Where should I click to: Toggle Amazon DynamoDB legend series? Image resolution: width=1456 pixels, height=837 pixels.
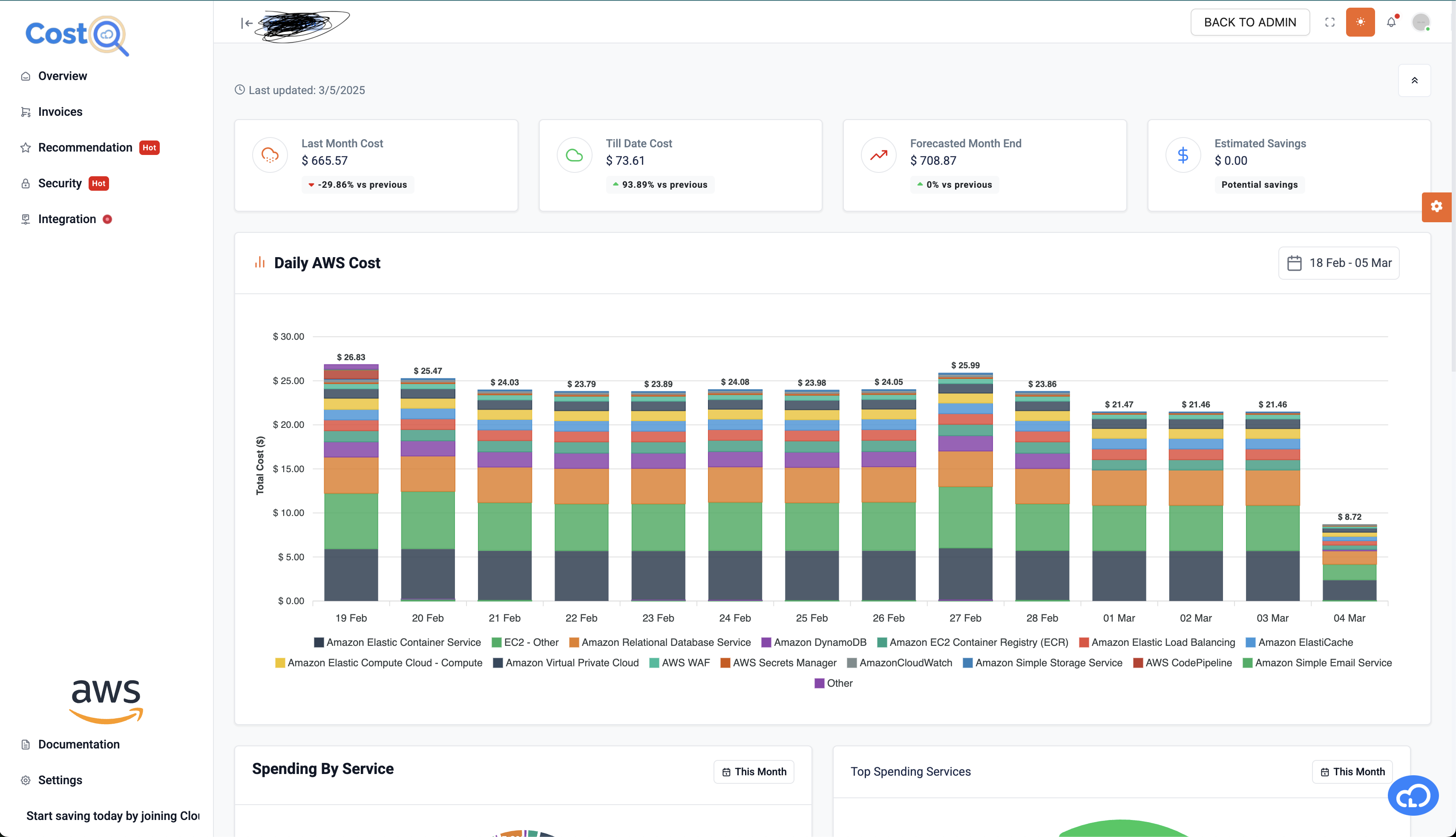(820, 643)
